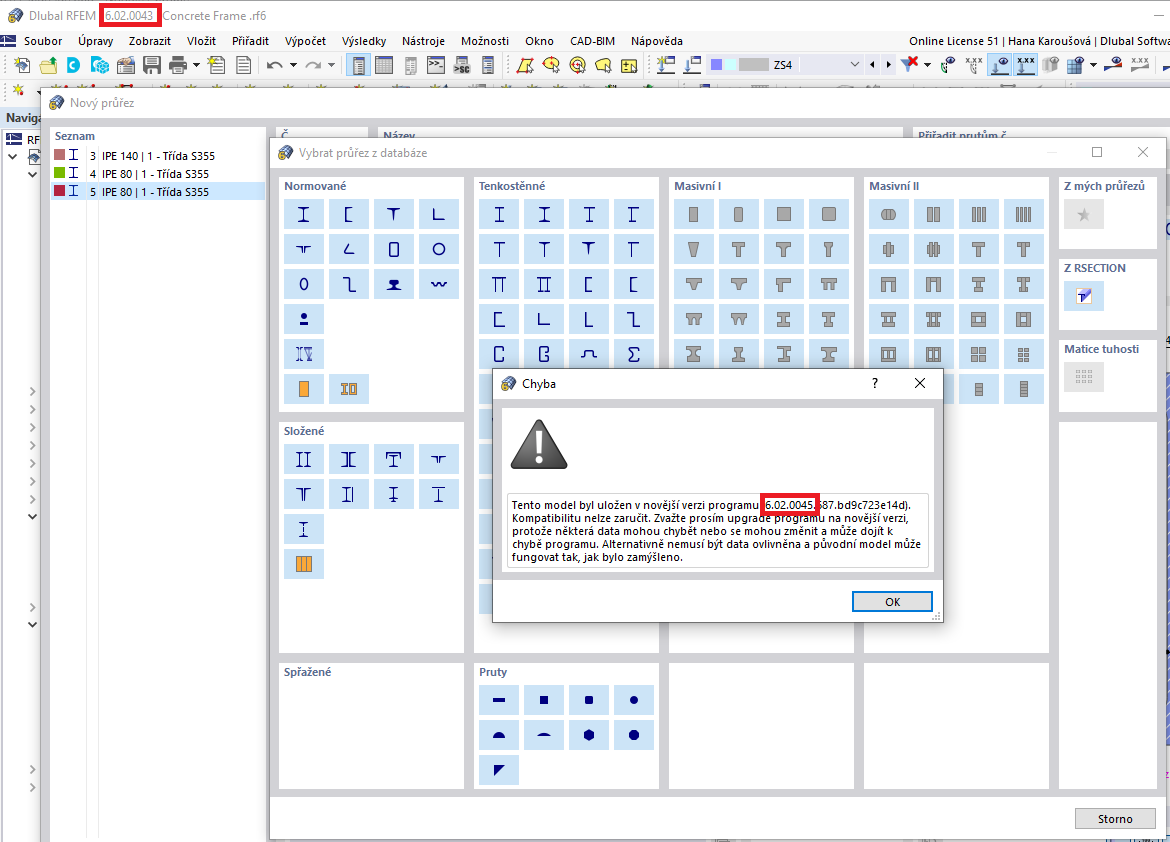Screen dimensions: 1170x842
Task: Open the CAD-BIM menu
Action: pyautogui.click(x=592, y=41)
